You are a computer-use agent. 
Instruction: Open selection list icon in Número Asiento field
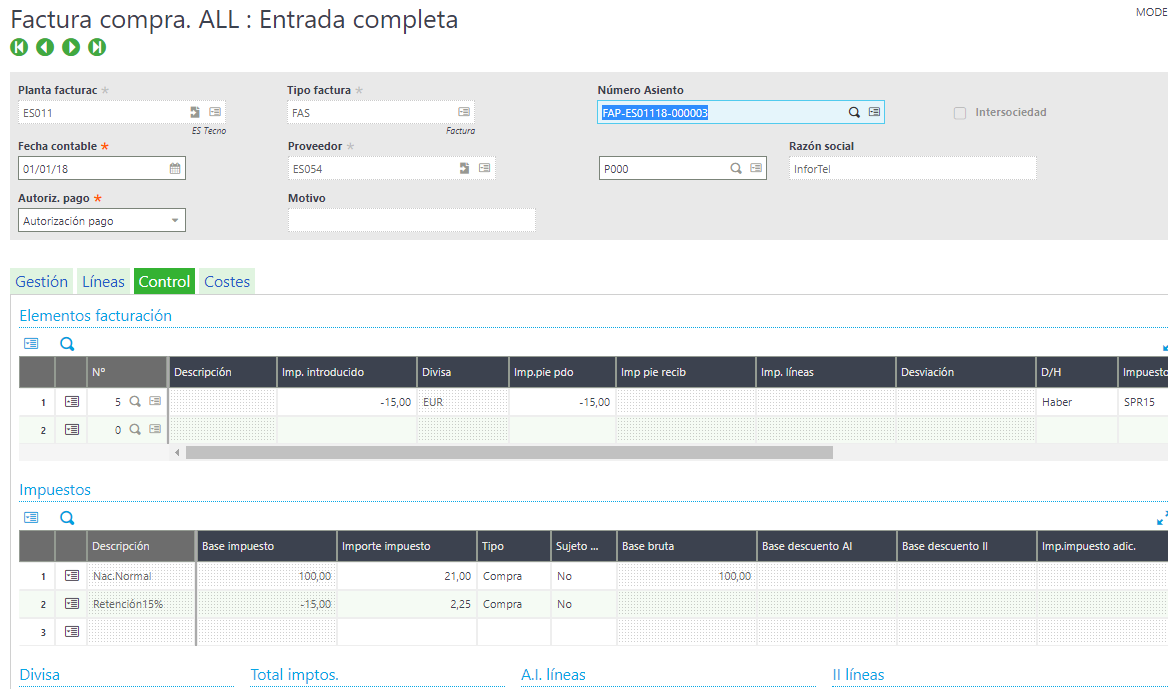[875, 112]
